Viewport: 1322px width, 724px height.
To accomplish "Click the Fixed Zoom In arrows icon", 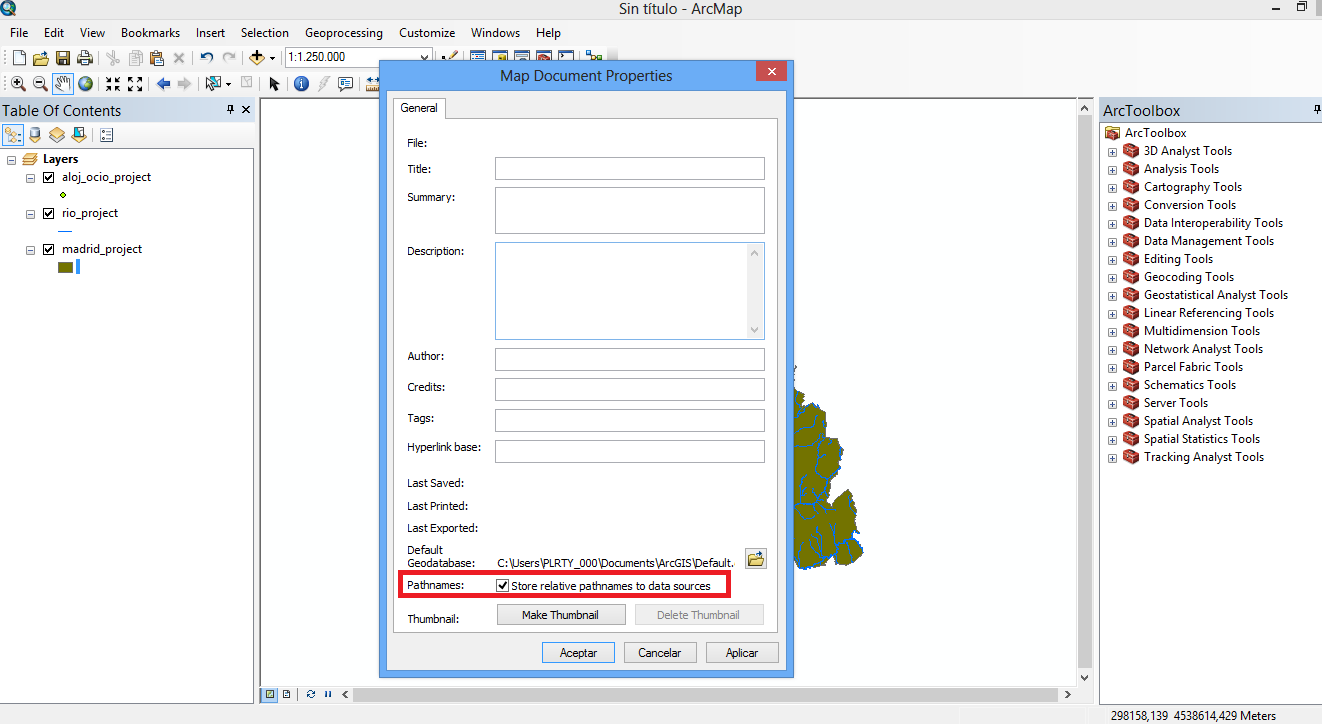I will (x=113, y=84).
